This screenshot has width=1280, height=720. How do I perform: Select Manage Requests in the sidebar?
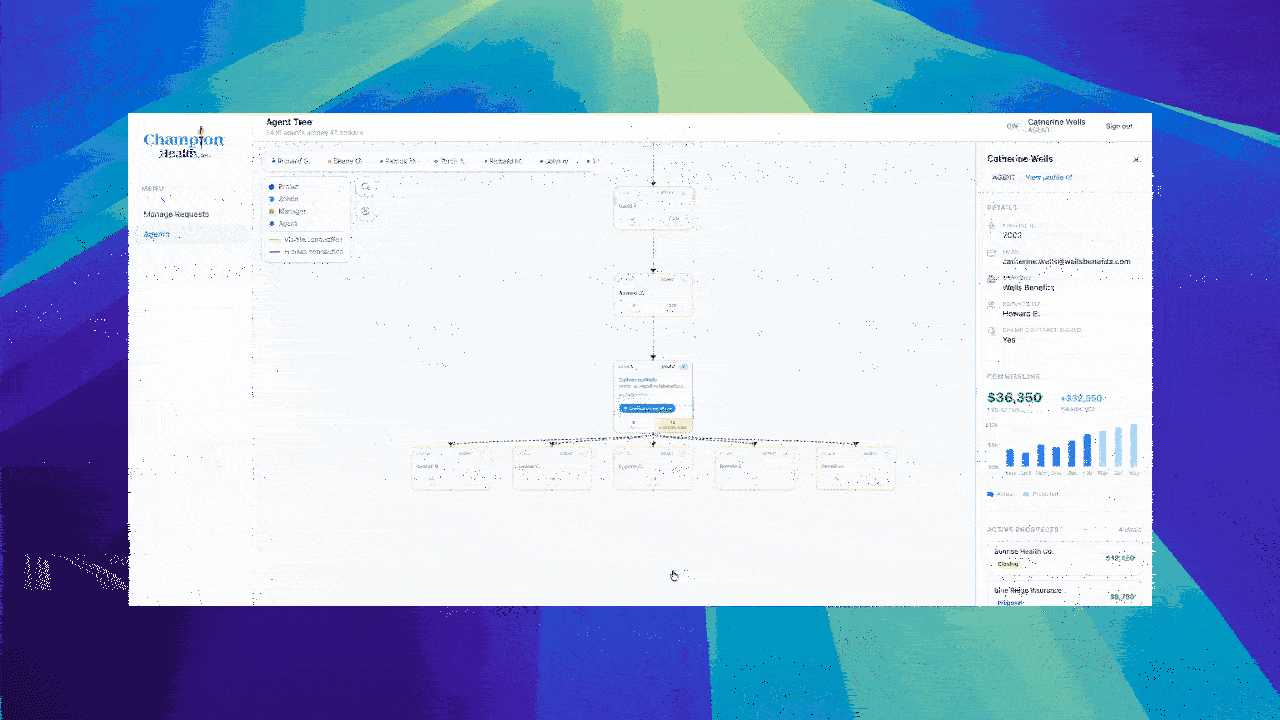click(176, 214)
